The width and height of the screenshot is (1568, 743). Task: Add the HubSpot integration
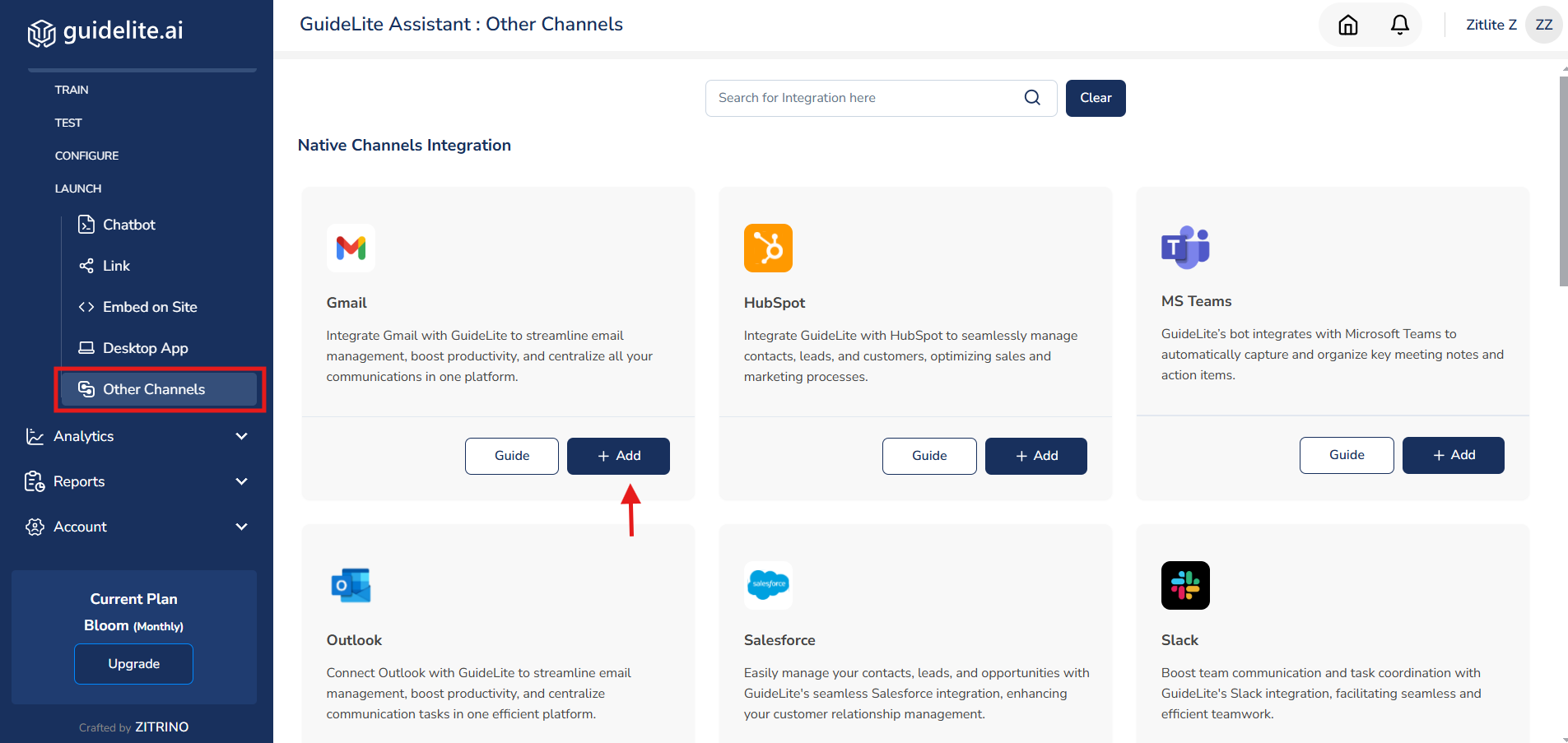pyautogui.click(x=1036, y=456)
